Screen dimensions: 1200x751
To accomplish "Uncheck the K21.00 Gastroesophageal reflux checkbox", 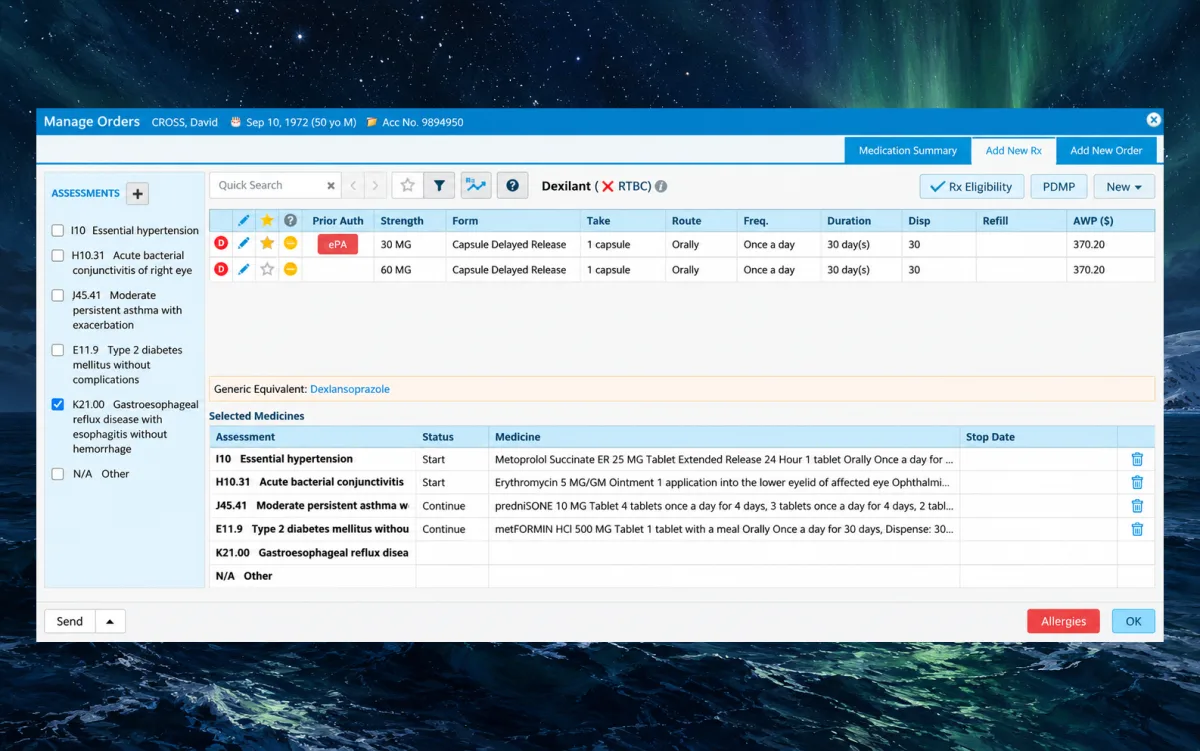I will [58, 405].
